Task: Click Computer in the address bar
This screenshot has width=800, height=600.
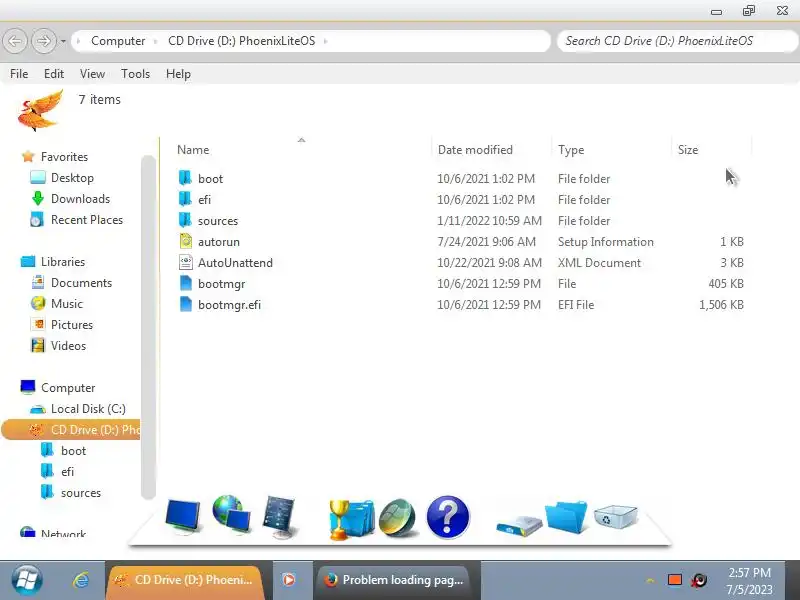Action: [x=118, y=41]
